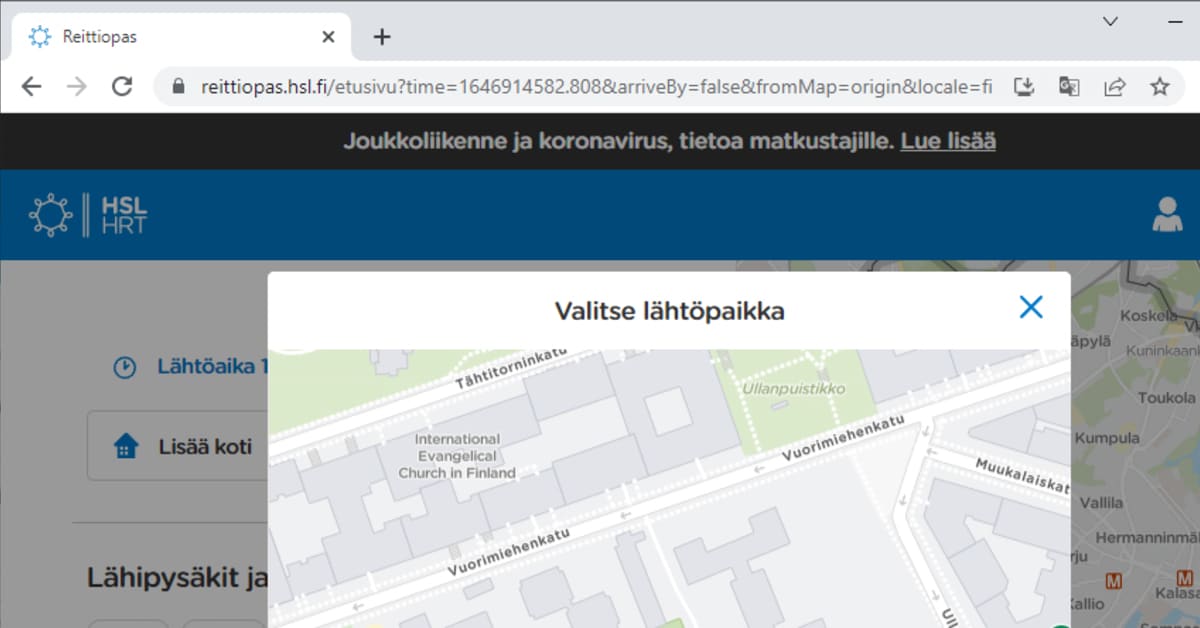Image resolution: width=1200 pixels, height=628 pixels.
Task: Open the browser window chevron at top right
Action: (x=1110, y=22)
